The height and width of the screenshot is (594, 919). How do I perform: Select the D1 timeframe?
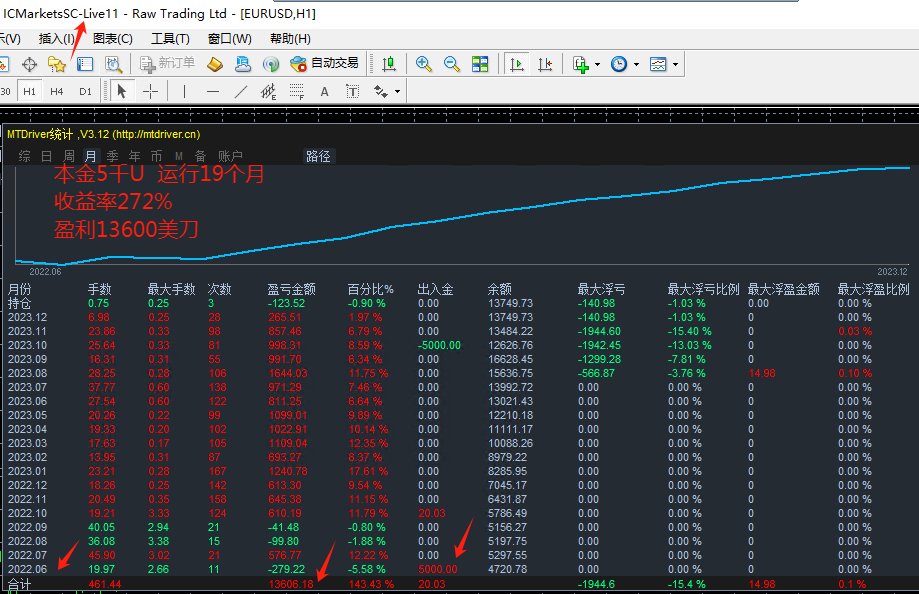coord(86,91)
